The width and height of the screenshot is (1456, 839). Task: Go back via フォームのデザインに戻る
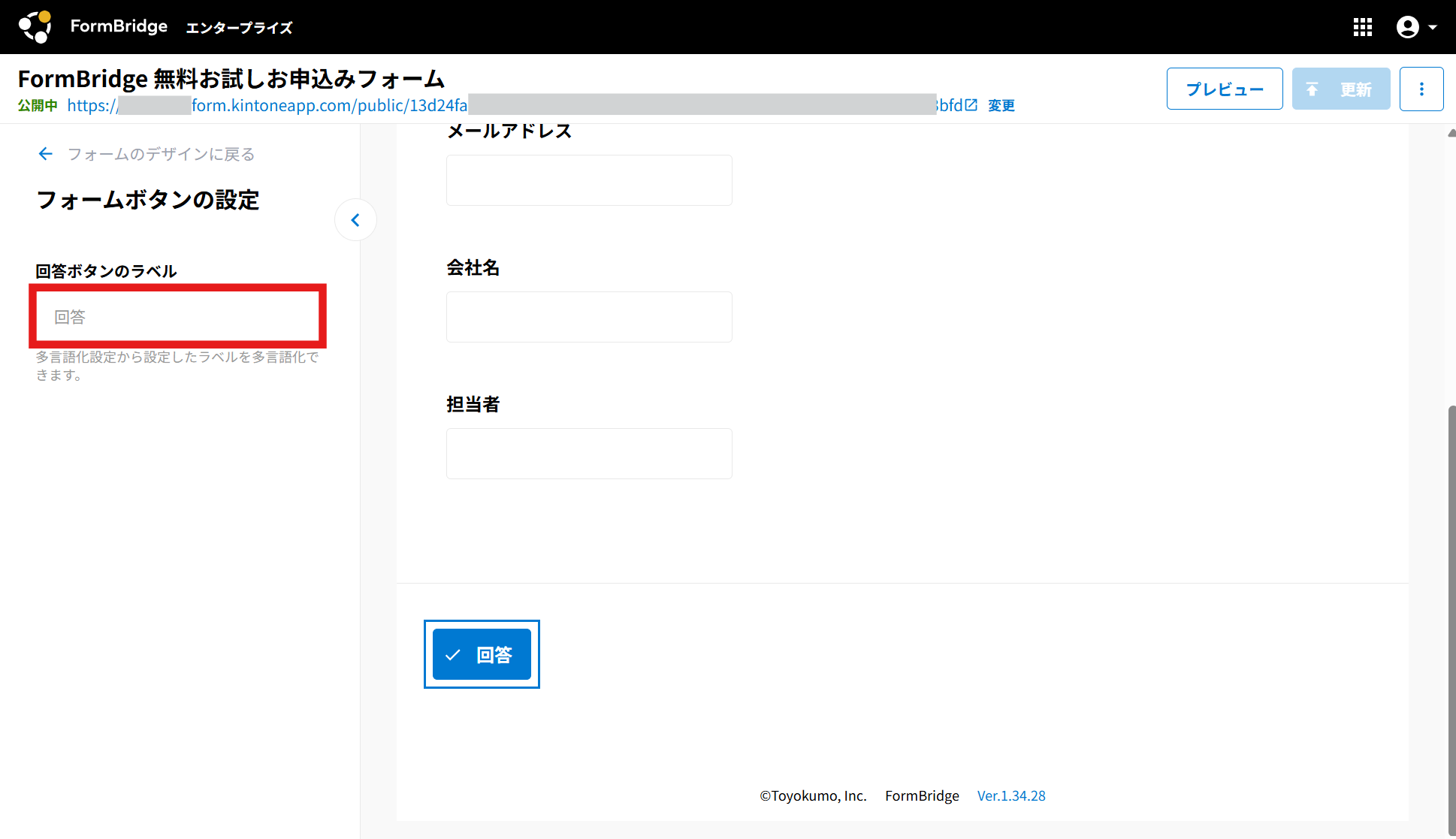(x=147, y=154)
